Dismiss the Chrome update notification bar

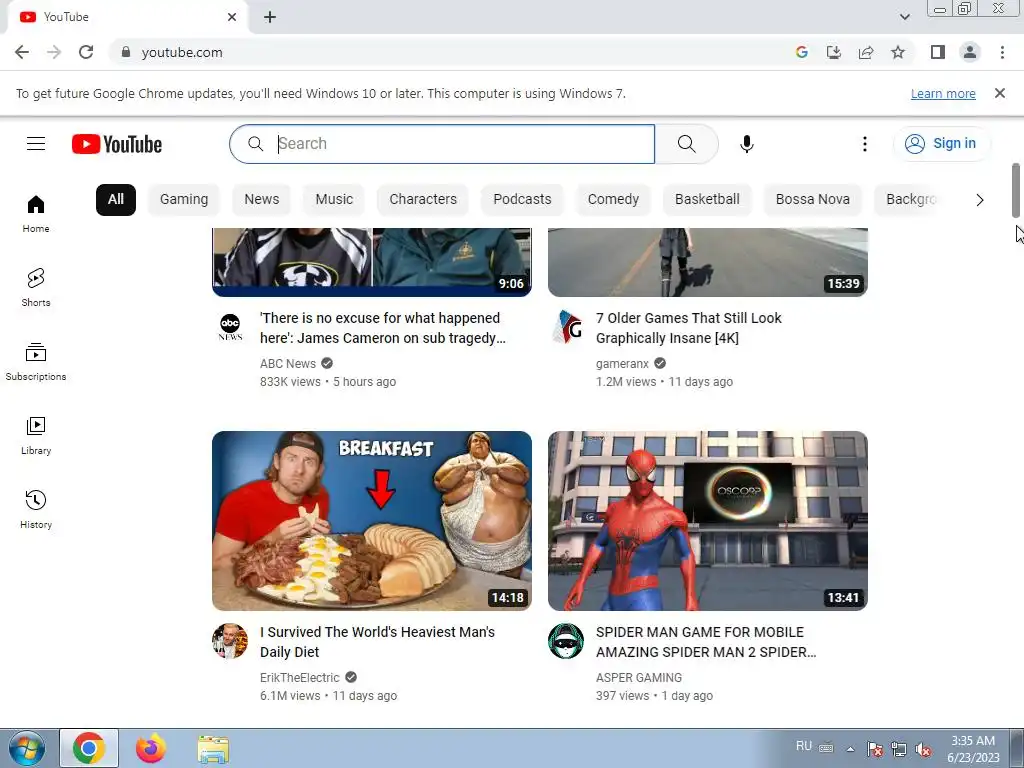tap(1000, 93)
